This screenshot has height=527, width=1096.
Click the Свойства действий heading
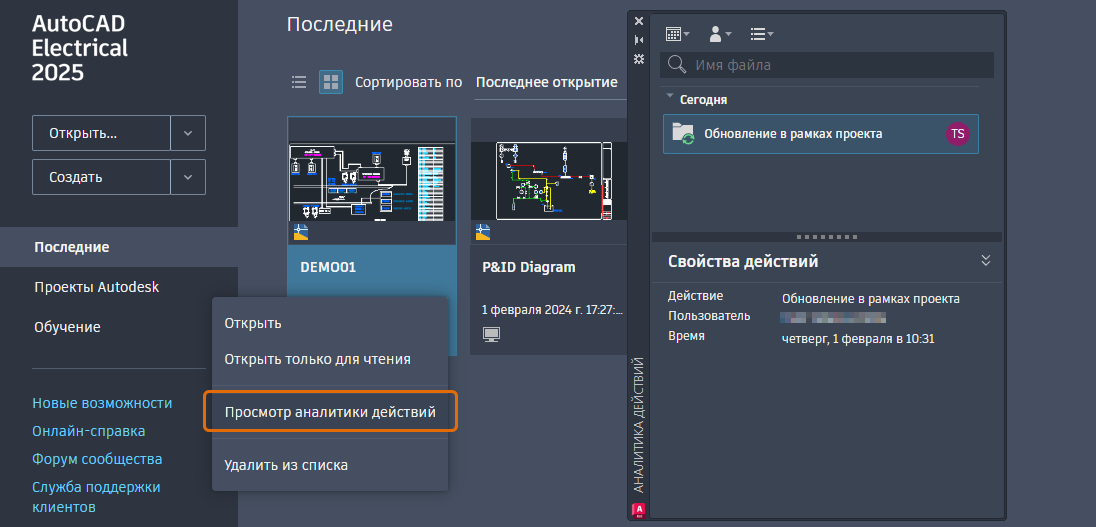tap(743, 262)
